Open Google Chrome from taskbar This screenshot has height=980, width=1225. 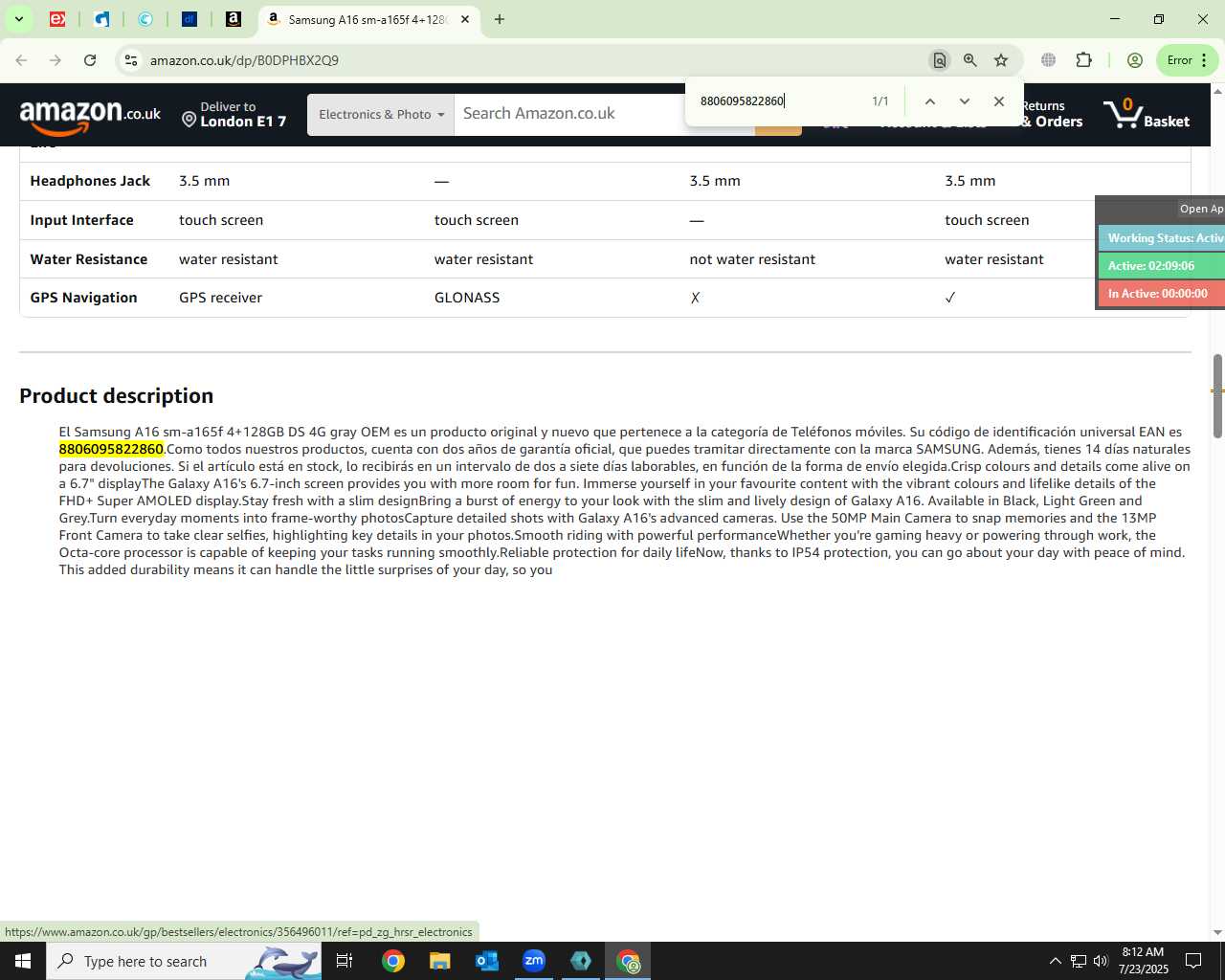pos(393,961)
